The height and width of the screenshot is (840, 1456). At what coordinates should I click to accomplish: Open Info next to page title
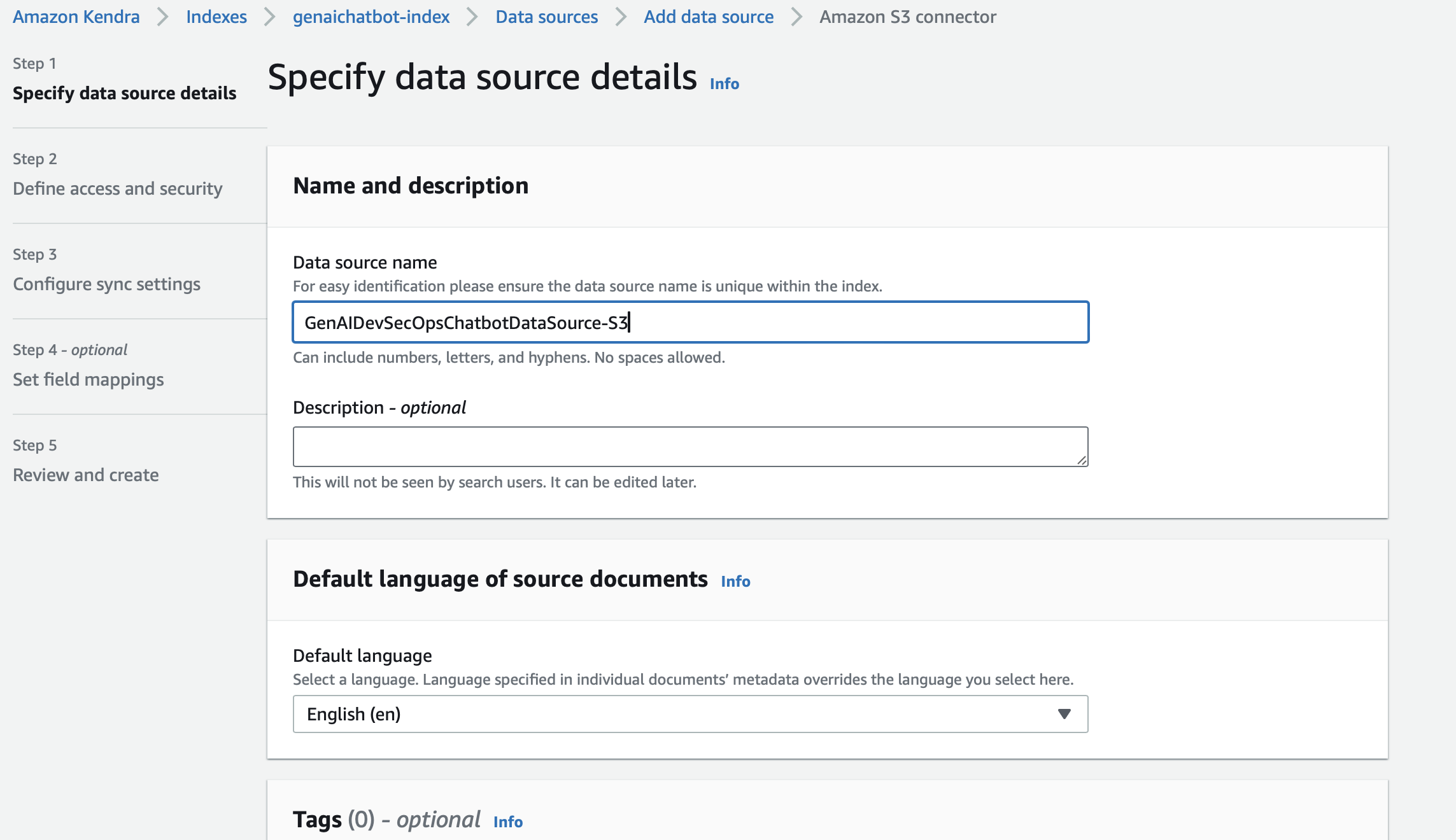tap(724, 84)
